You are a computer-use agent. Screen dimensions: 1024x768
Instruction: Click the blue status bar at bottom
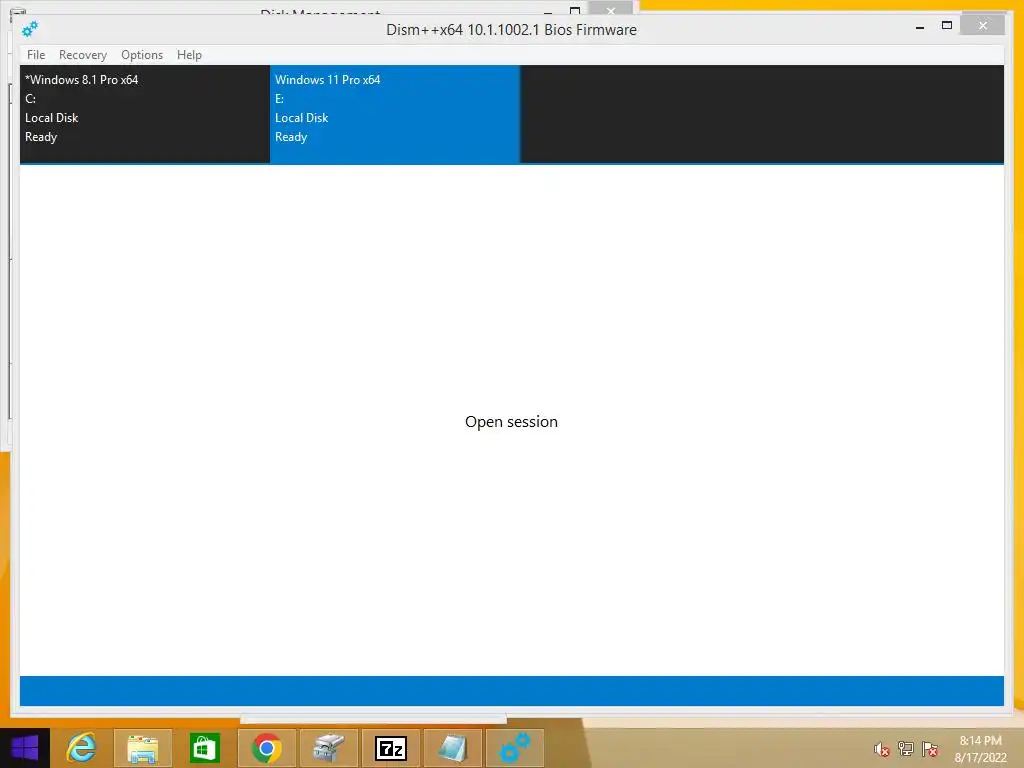pos(511,691)
